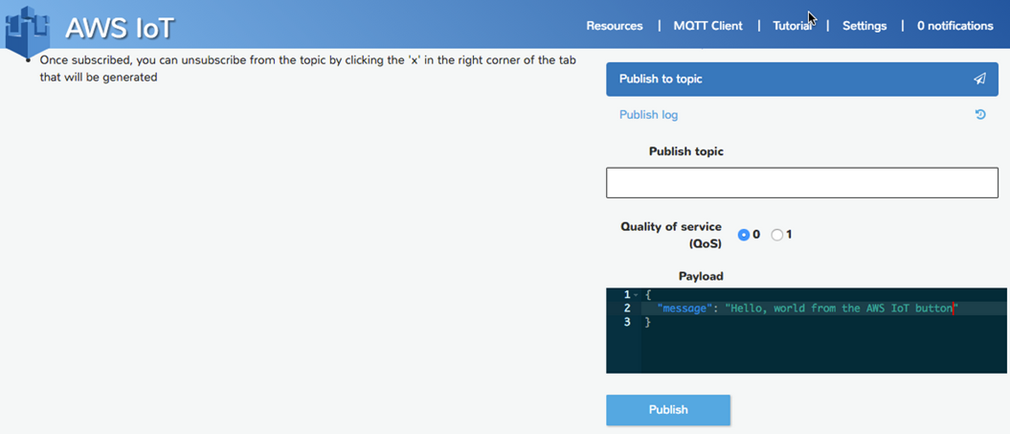Select QoS level 0 radio button
1010x434 pixels.
point(743,235)
